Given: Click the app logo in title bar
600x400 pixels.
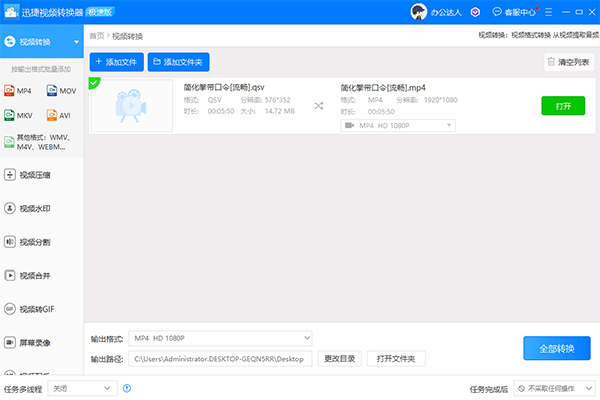Looking at the screenshot, I should pyautogui.click(x=10, y=12).
